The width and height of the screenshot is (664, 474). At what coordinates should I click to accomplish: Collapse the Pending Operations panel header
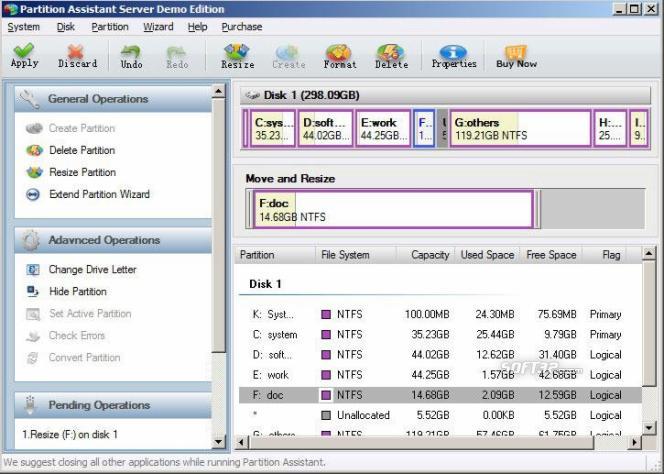(x=113, y=405)
